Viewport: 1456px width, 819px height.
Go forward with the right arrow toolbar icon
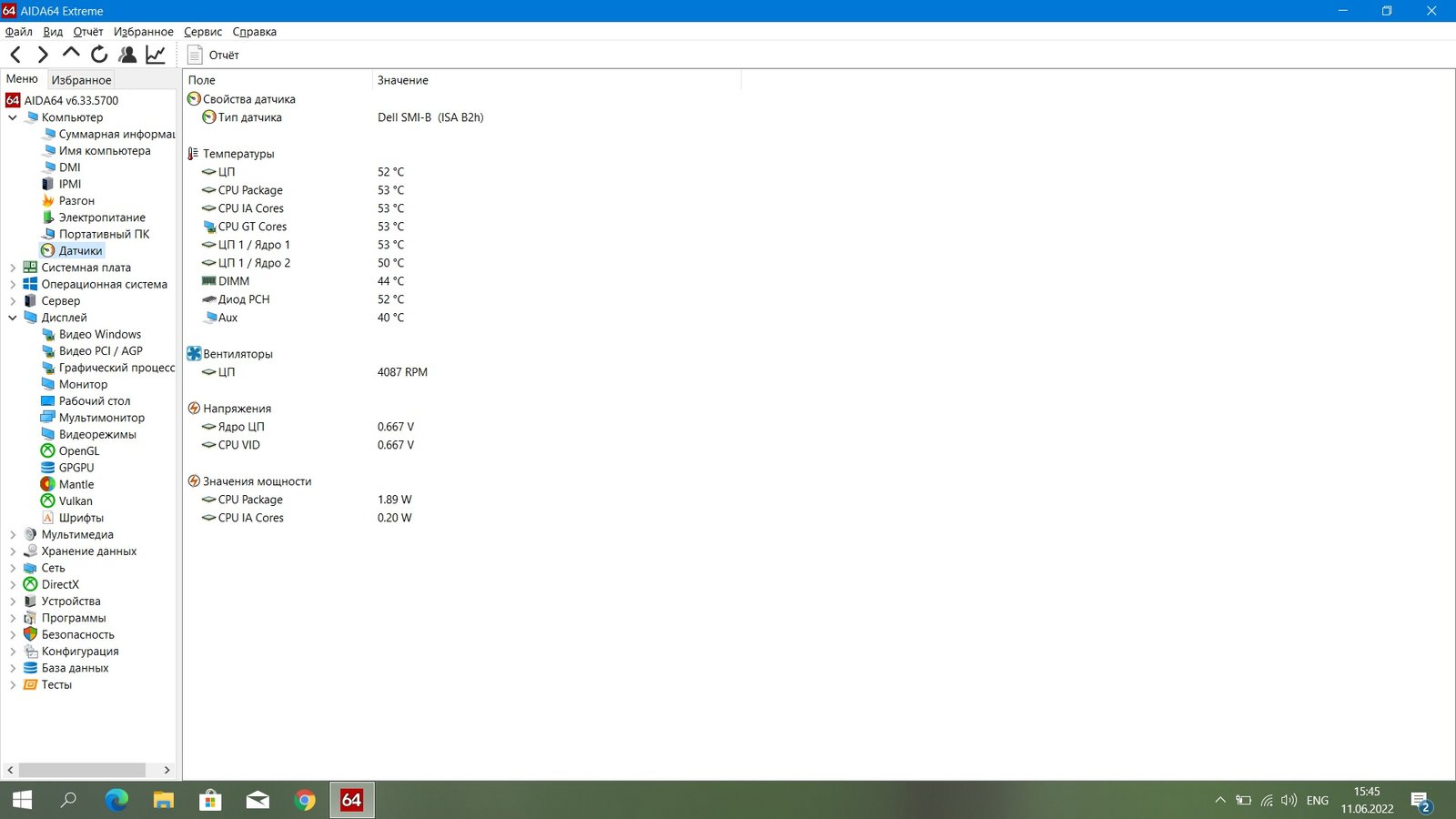43,56
